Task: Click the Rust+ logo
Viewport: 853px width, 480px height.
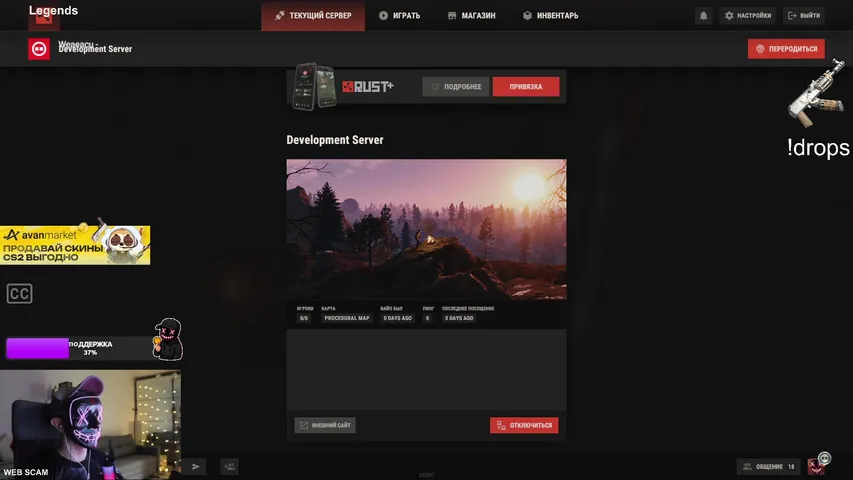Action: [x=368, y=87]
